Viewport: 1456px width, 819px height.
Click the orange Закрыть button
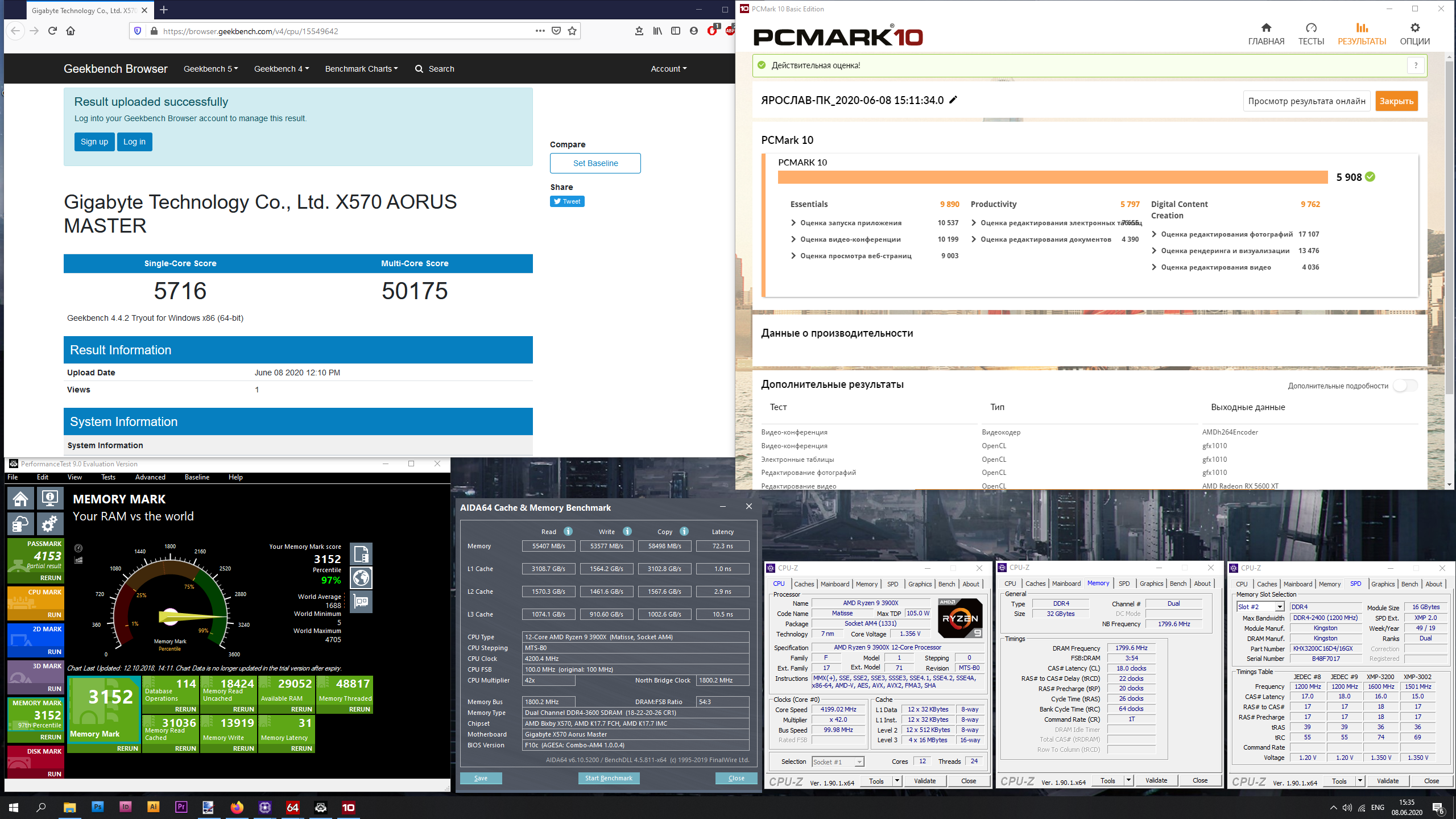click(1396, 101)
